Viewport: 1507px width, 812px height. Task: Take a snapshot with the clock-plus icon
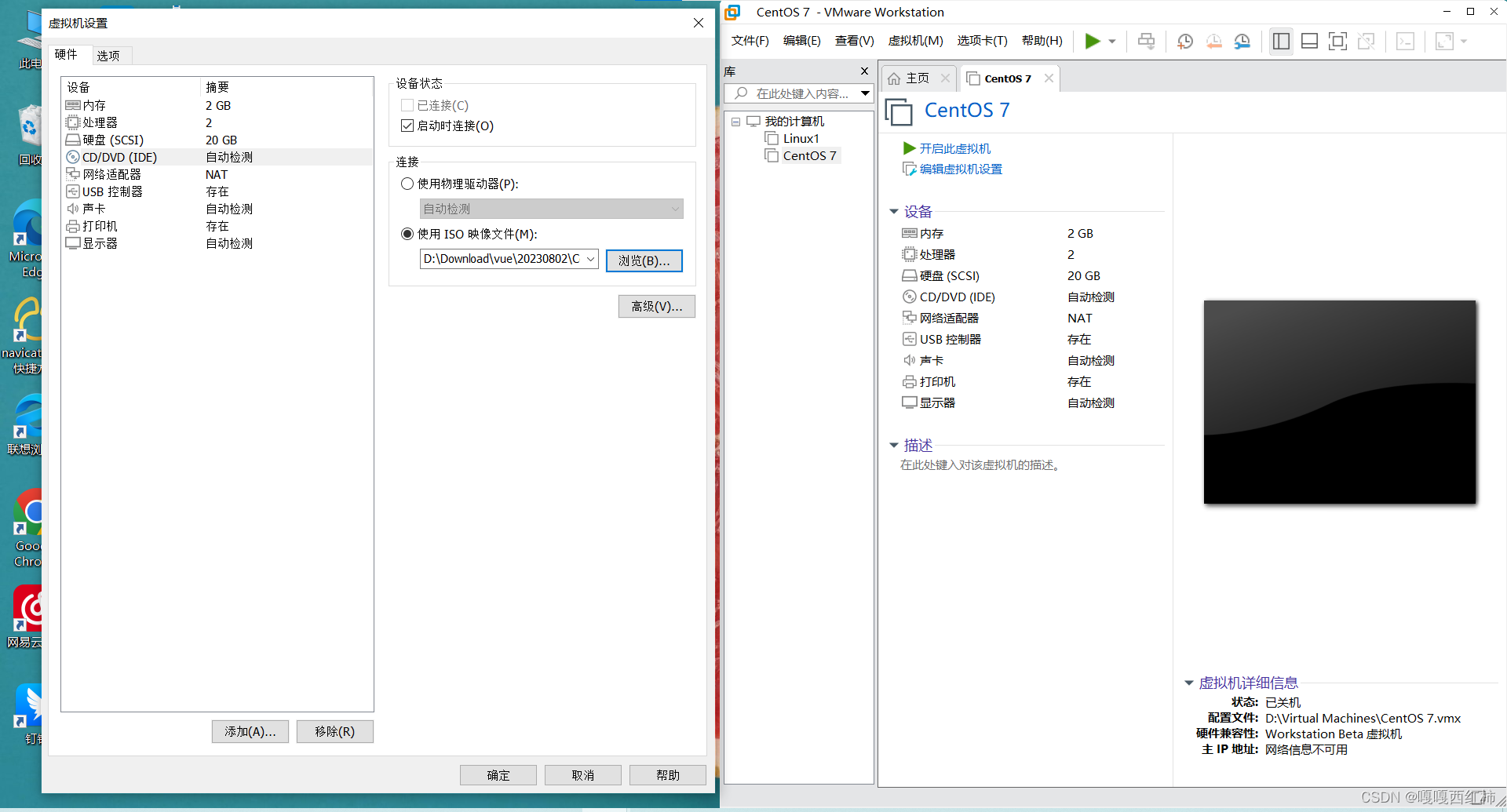coord(1185,41)
